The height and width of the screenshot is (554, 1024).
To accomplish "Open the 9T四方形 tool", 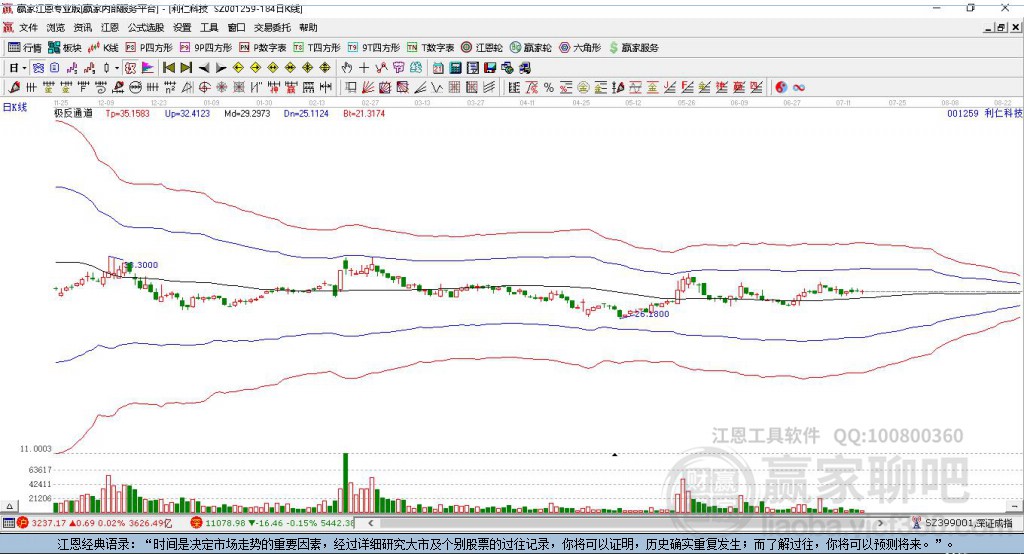I will pyautogui.click(x=374, y=48).
